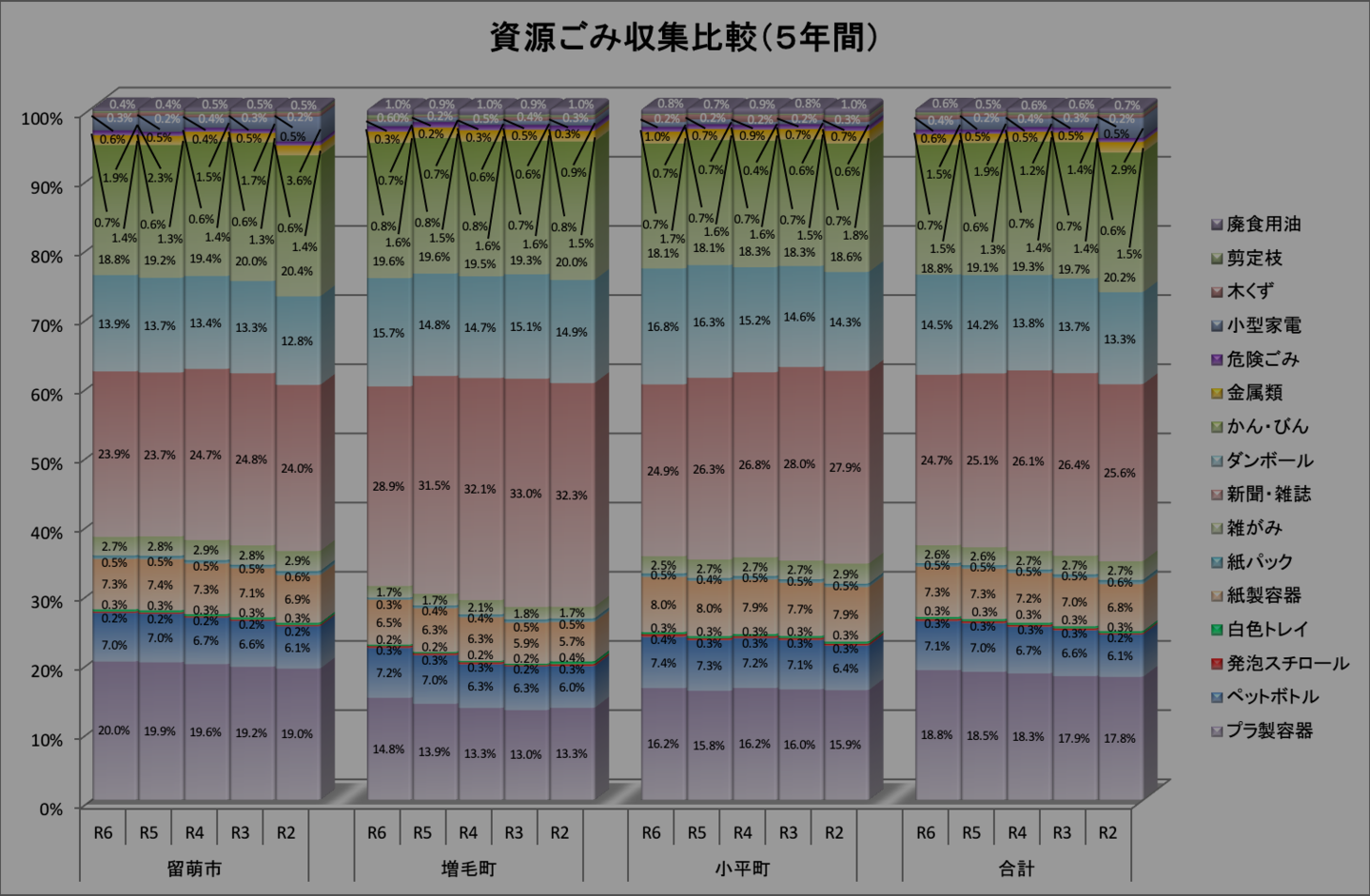The width and height of the screenshot is (1370, 896).
Task: Click the 20.0% プラ製容器 segment in 留萌市 R6
Action: pos(113,730)
